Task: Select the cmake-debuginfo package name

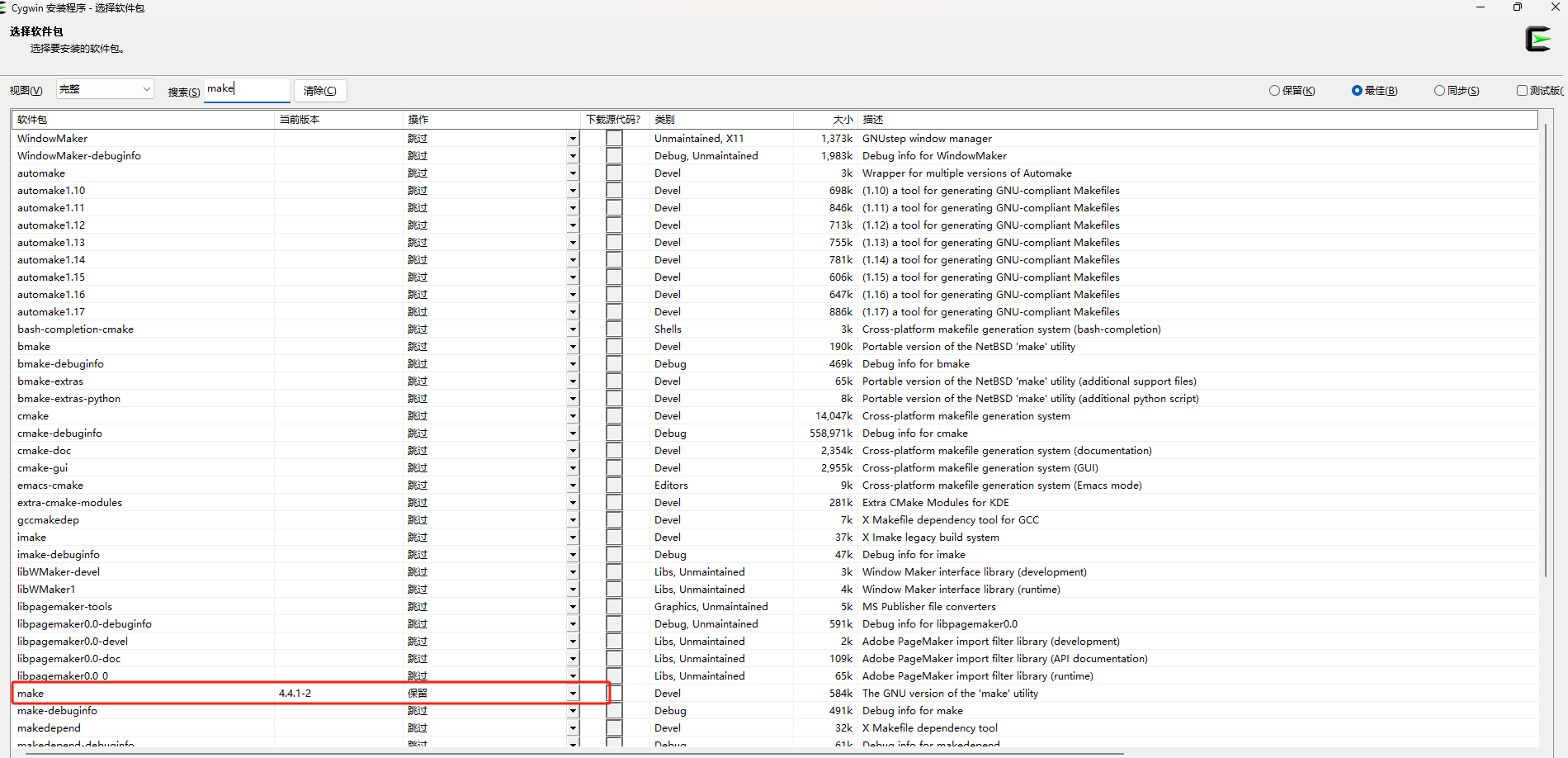Action: [59, 433]
